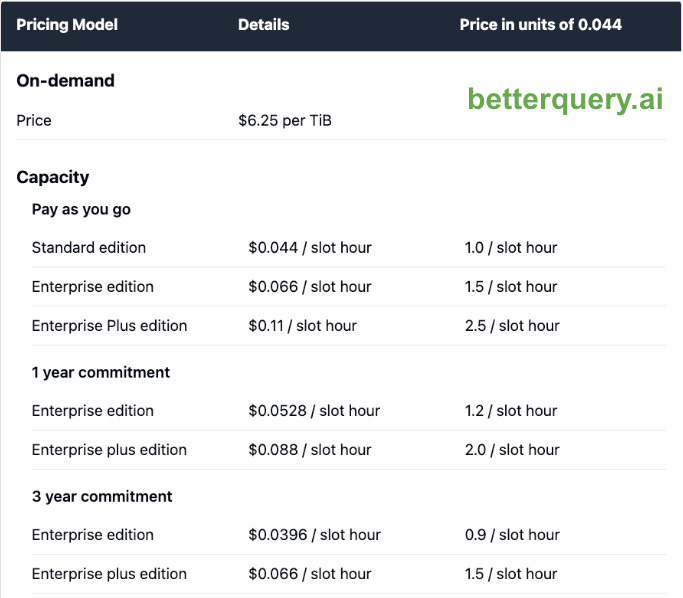
Task: Click the $0.11 / slot hour price
Action: [302, 325]
